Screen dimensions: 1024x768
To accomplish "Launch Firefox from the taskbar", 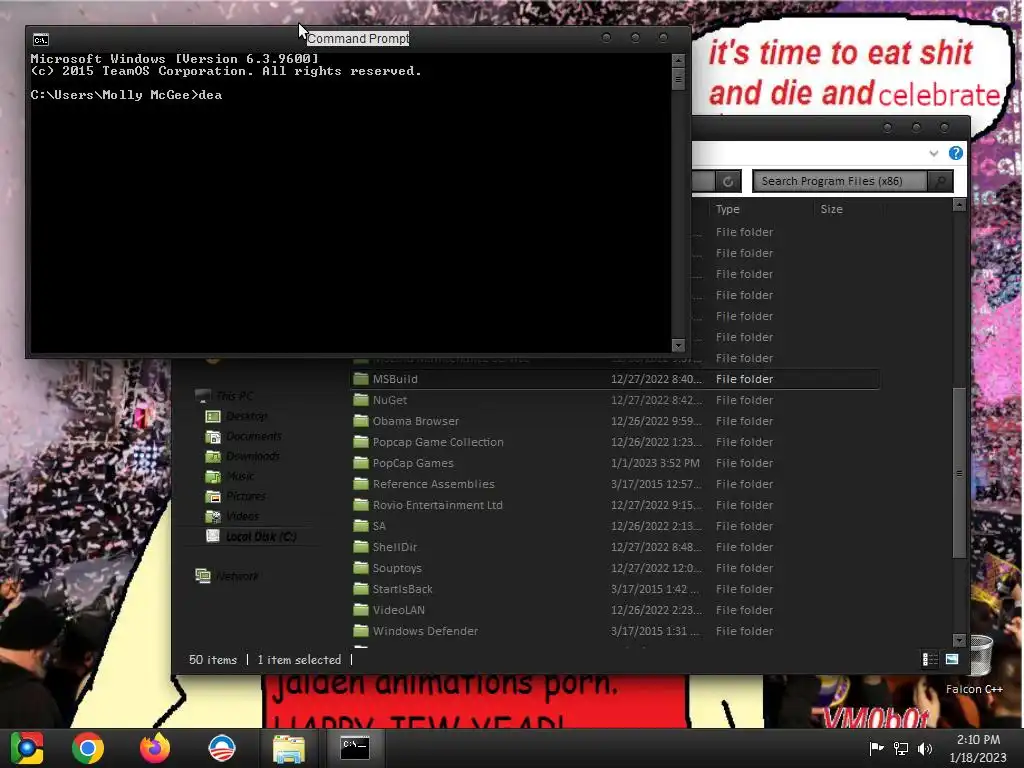I will [x=155, y=748].
